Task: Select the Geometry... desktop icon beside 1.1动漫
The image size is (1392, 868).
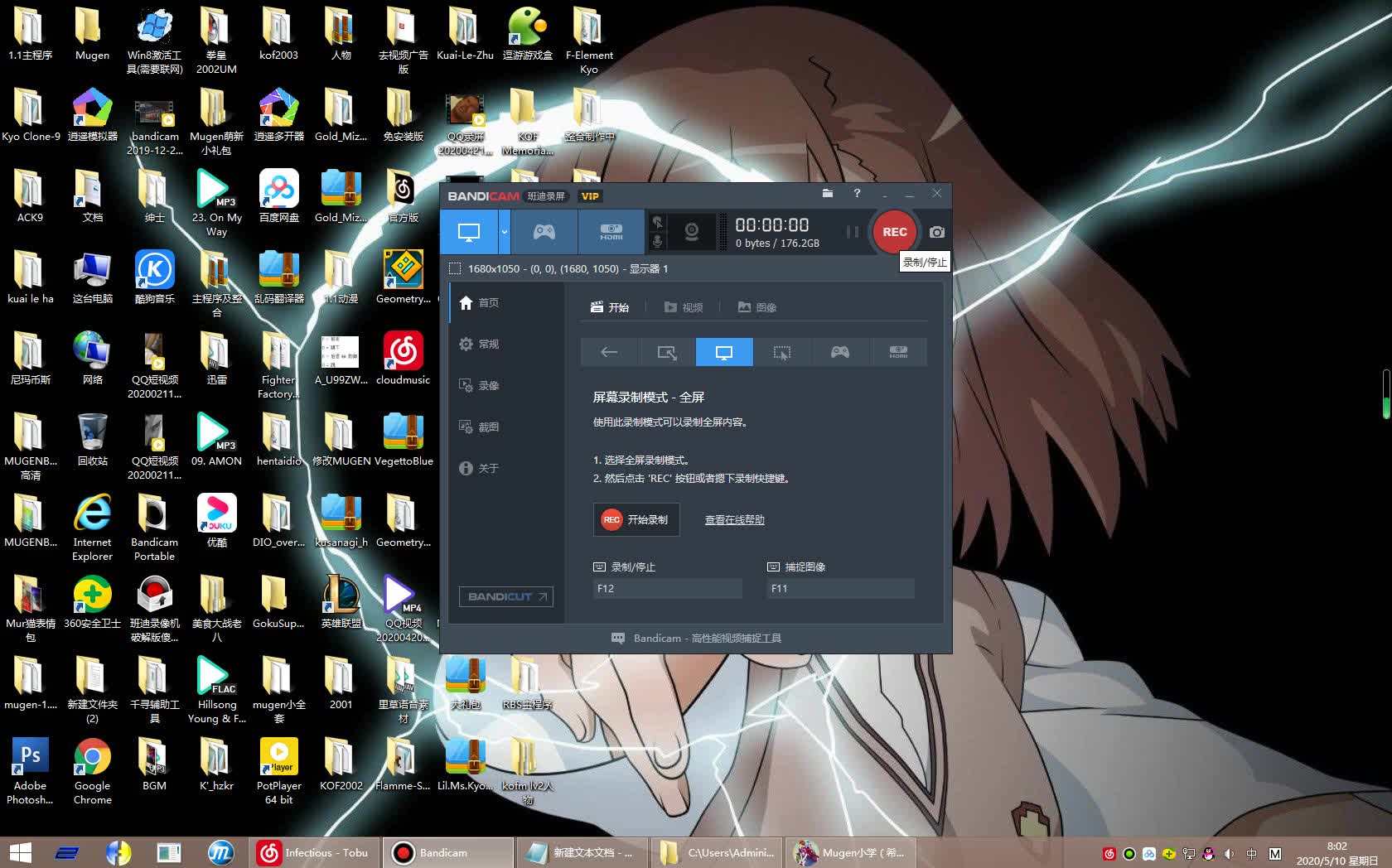Action: (x=403, y=277)
